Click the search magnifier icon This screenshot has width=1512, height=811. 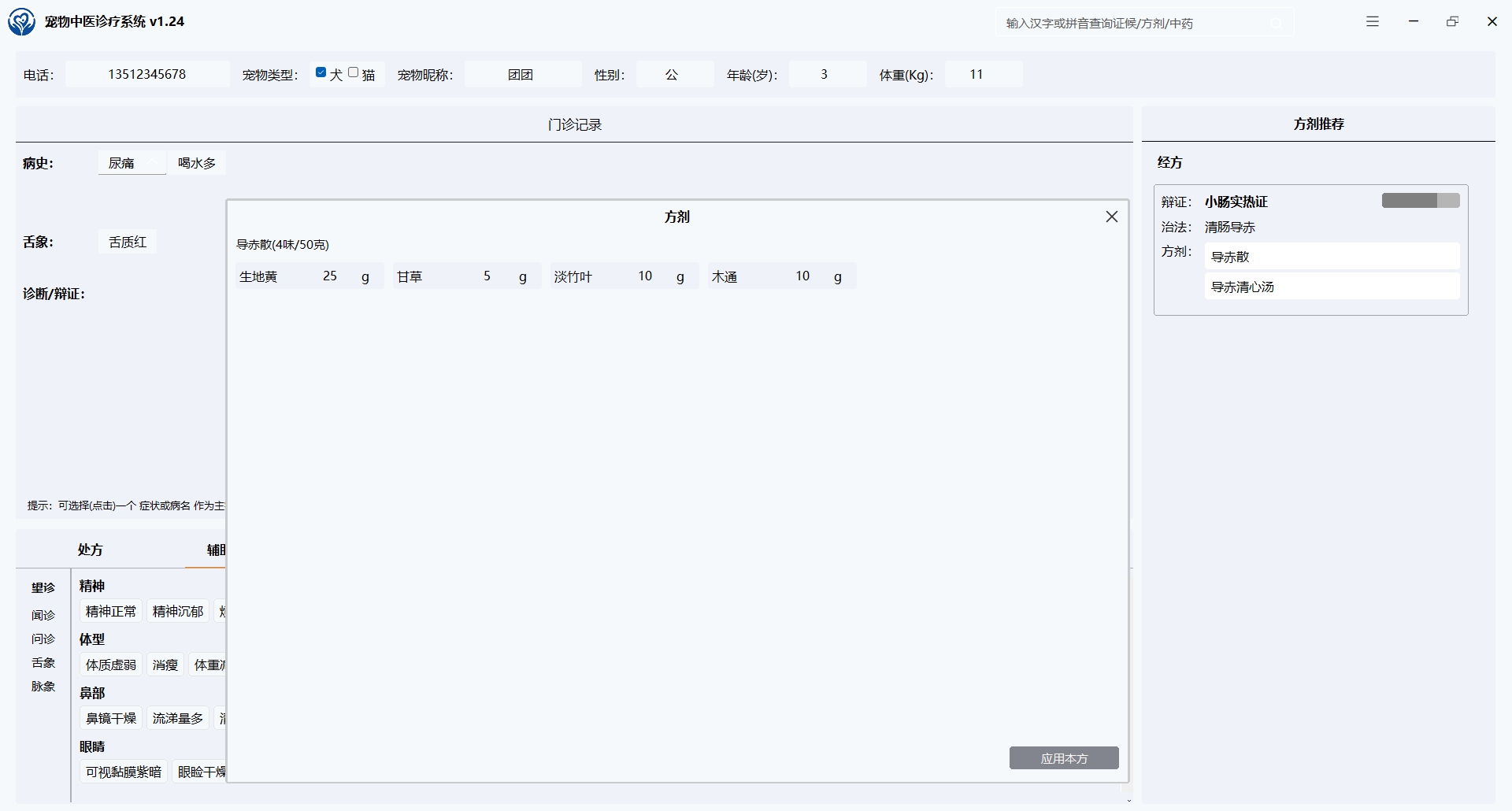coord(1277,24)
